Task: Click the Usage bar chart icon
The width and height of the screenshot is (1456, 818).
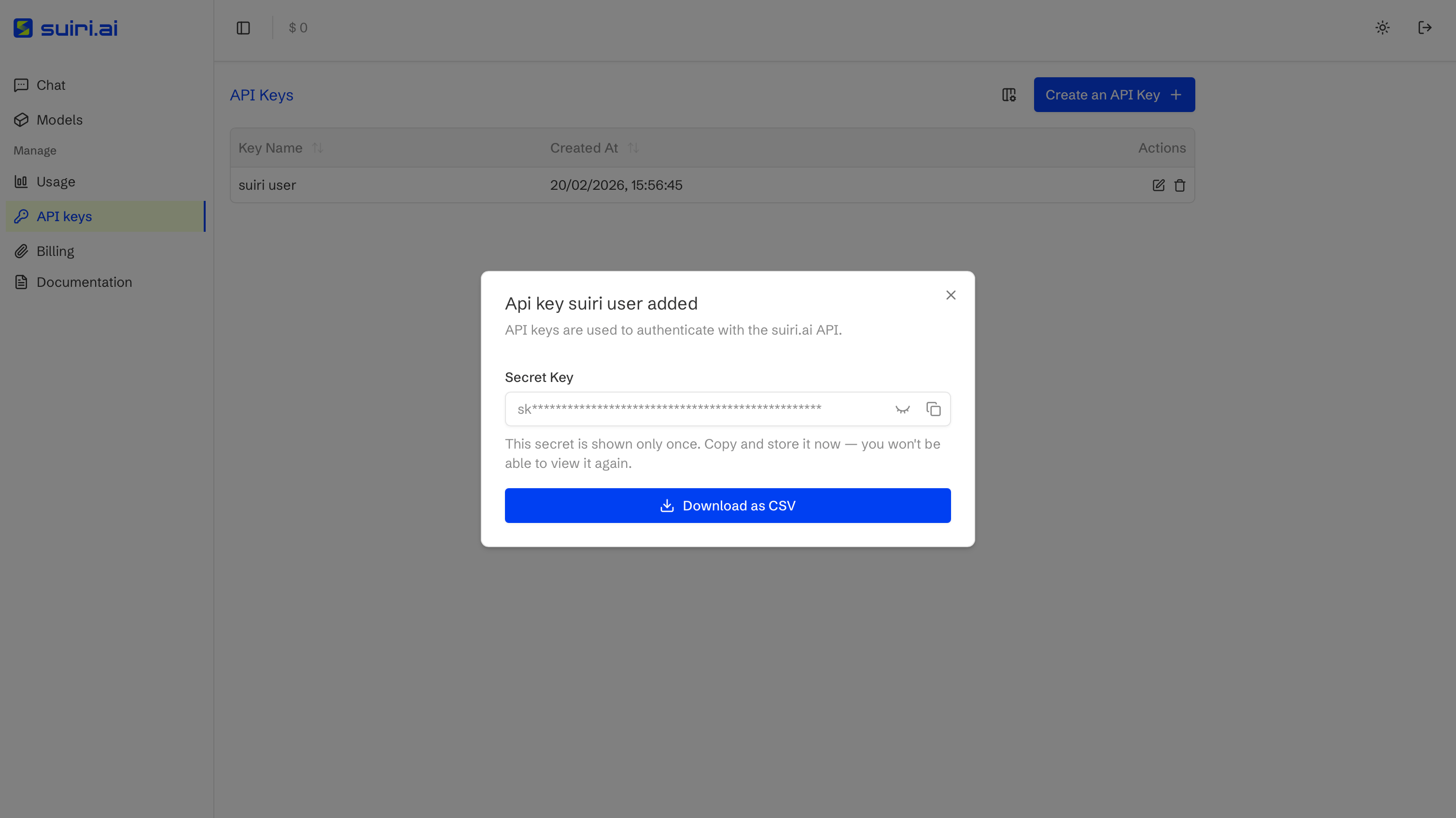Action: point(21,182)
